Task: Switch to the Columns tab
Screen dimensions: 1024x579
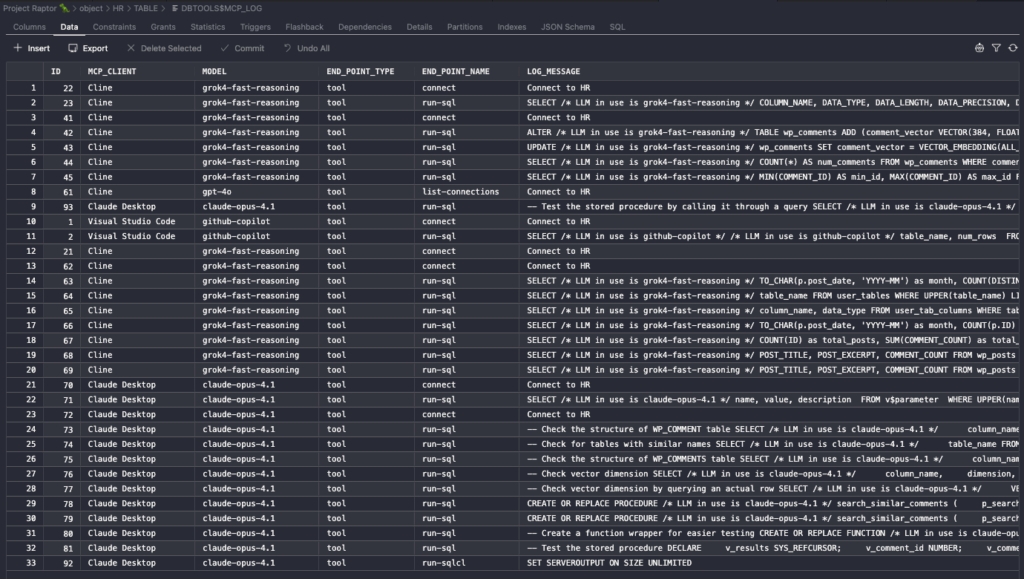Action: (29, 27)
